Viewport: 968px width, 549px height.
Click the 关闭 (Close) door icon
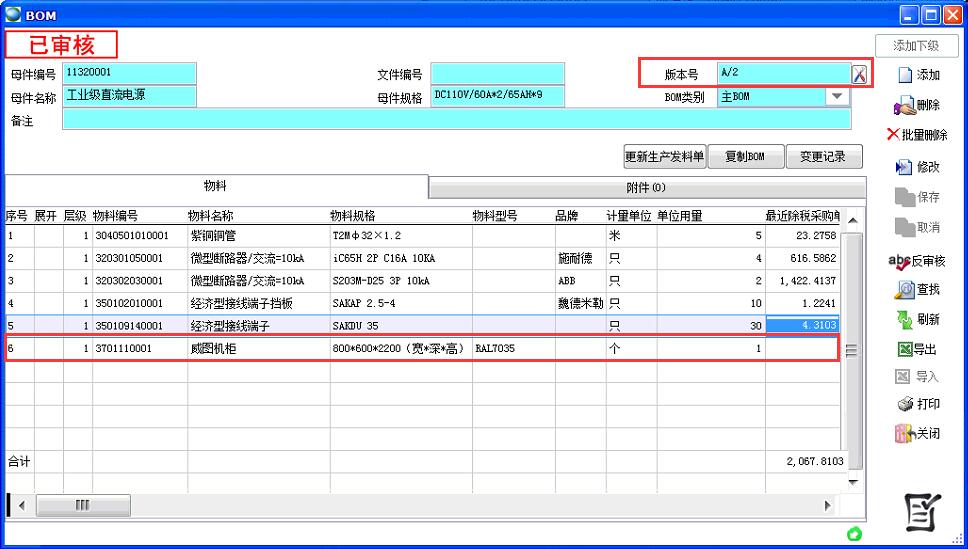(x=904, y=434)
